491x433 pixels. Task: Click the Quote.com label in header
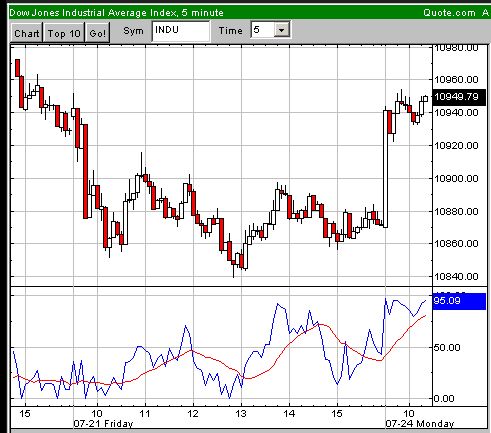point(449,13)
